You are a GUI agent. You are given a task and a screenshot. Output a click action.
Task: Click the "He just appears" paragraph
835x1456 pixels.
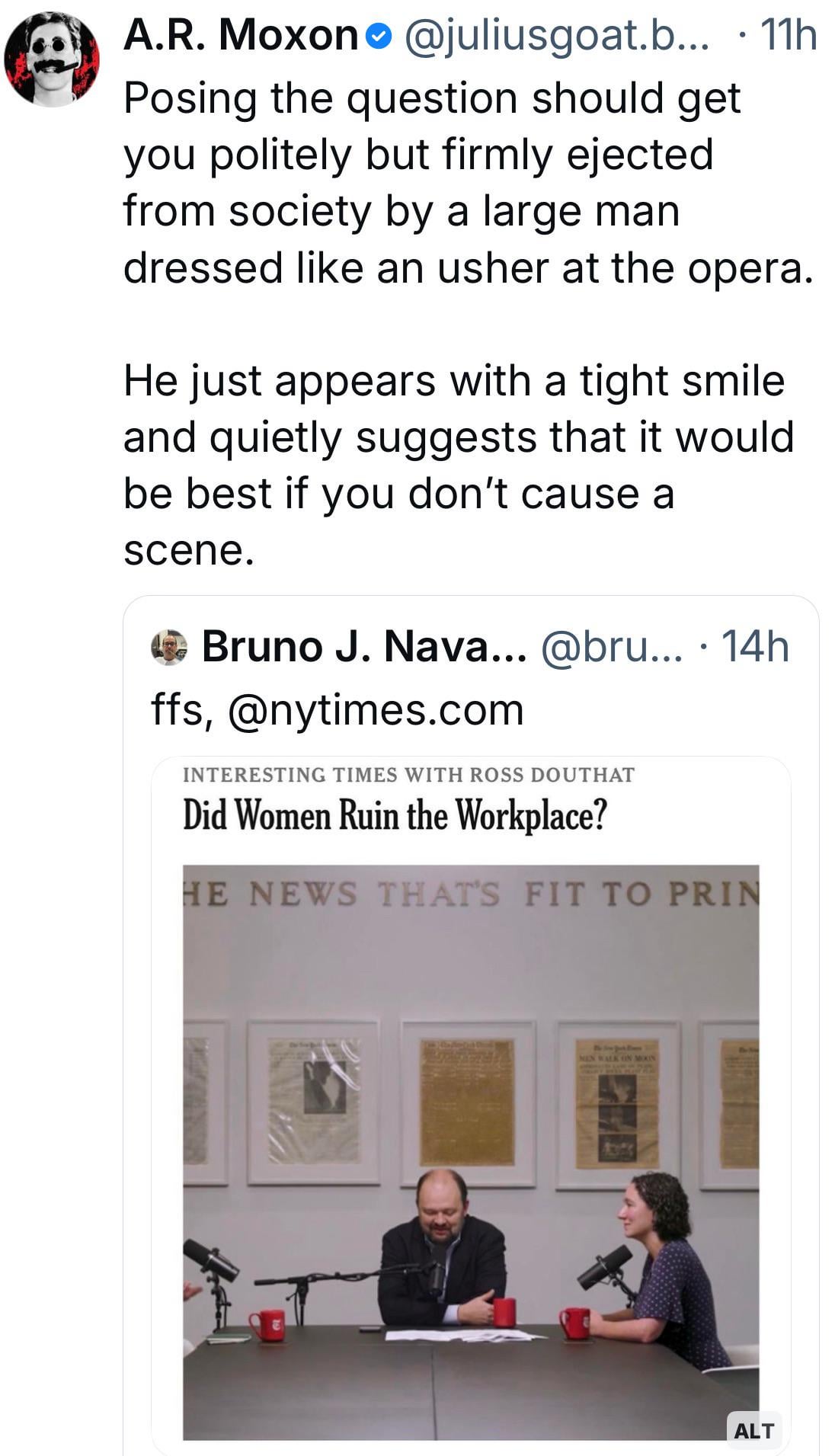tap(457, 465)
